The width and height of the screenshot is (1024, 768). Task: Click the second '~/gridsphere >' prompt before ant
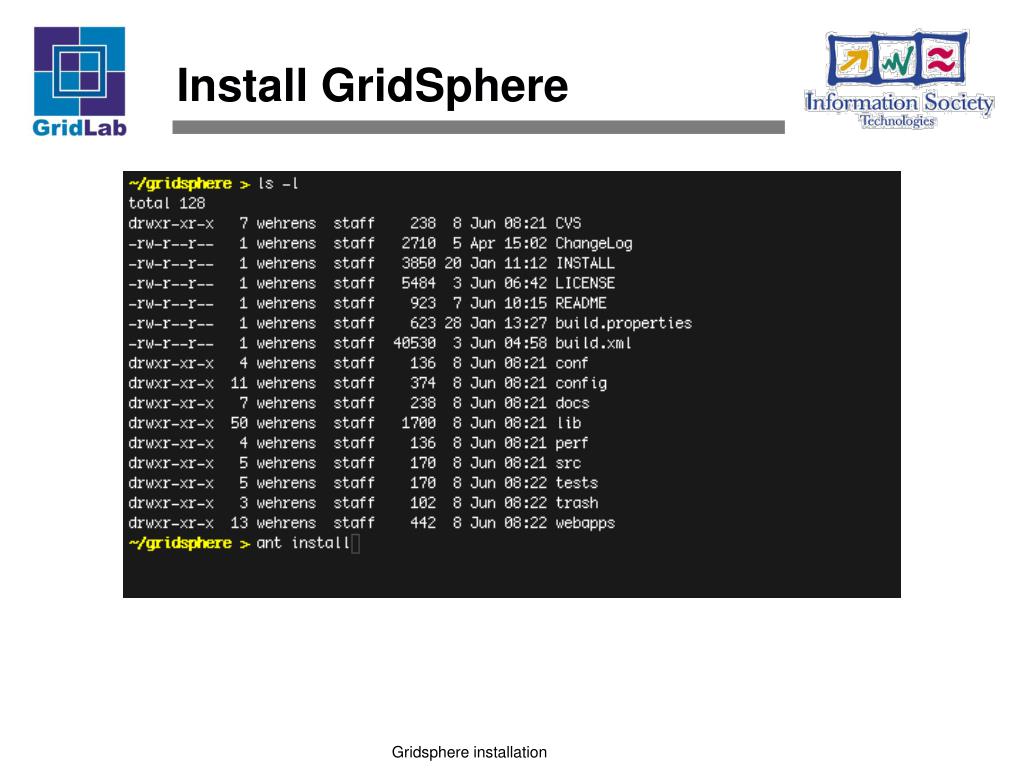point(189,543)
